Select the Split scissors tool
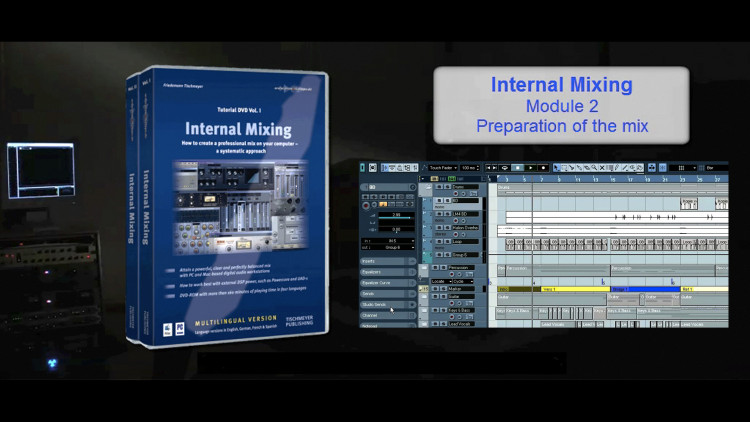Image resolution: width=750 pixels, height=422 pixels. tap(572, 167)
